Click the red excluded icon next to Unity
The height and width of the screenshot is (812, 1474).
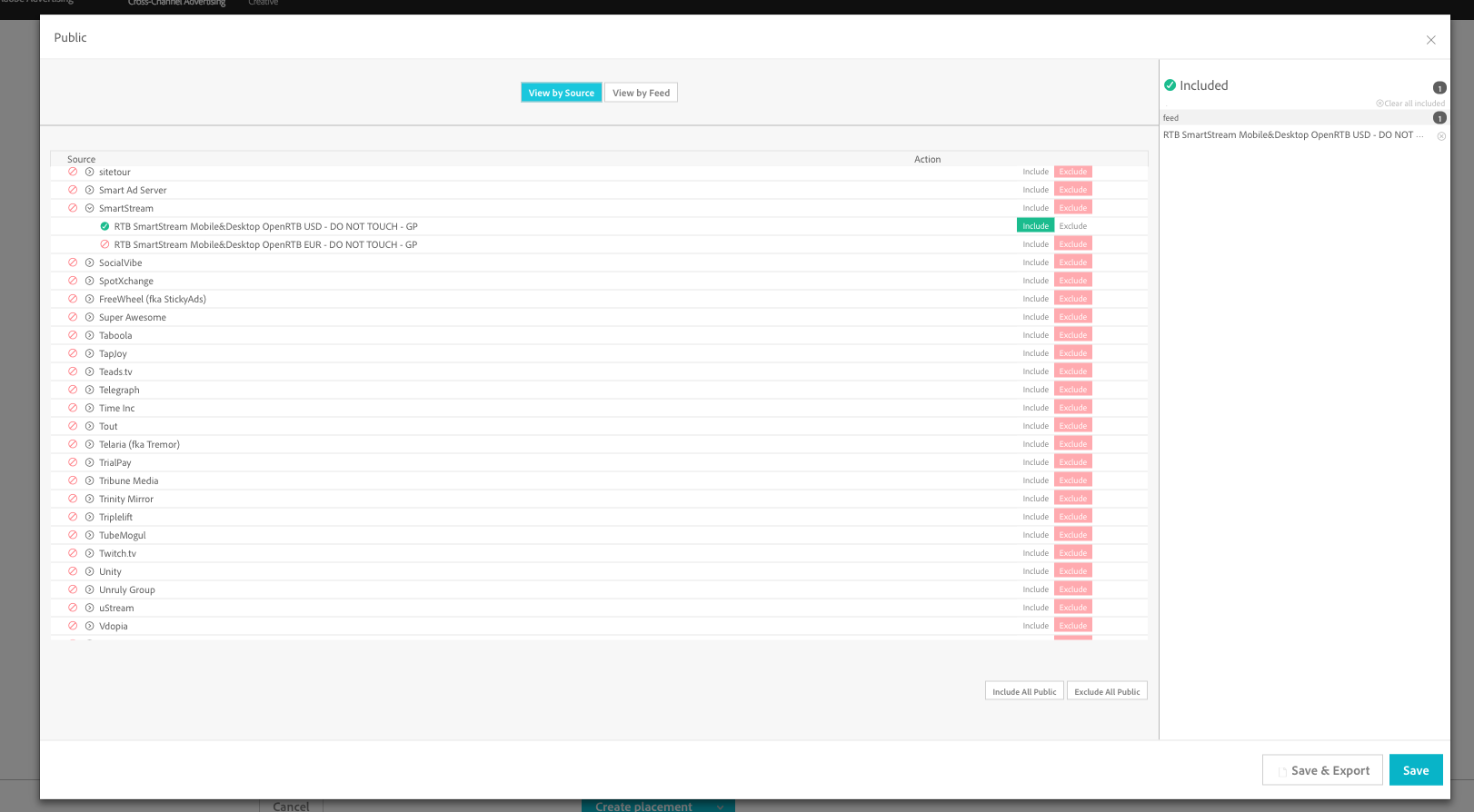coord(73,571)
